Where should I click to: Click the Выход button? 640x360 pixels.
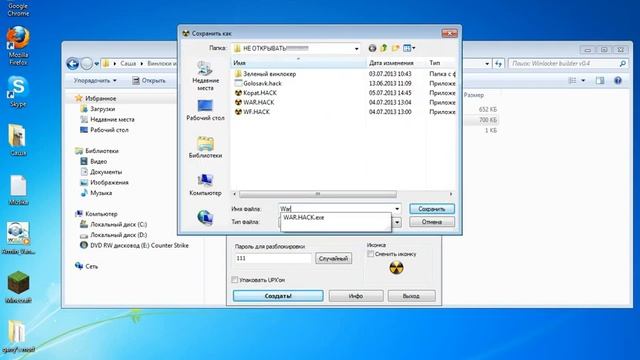click(411, 296)
